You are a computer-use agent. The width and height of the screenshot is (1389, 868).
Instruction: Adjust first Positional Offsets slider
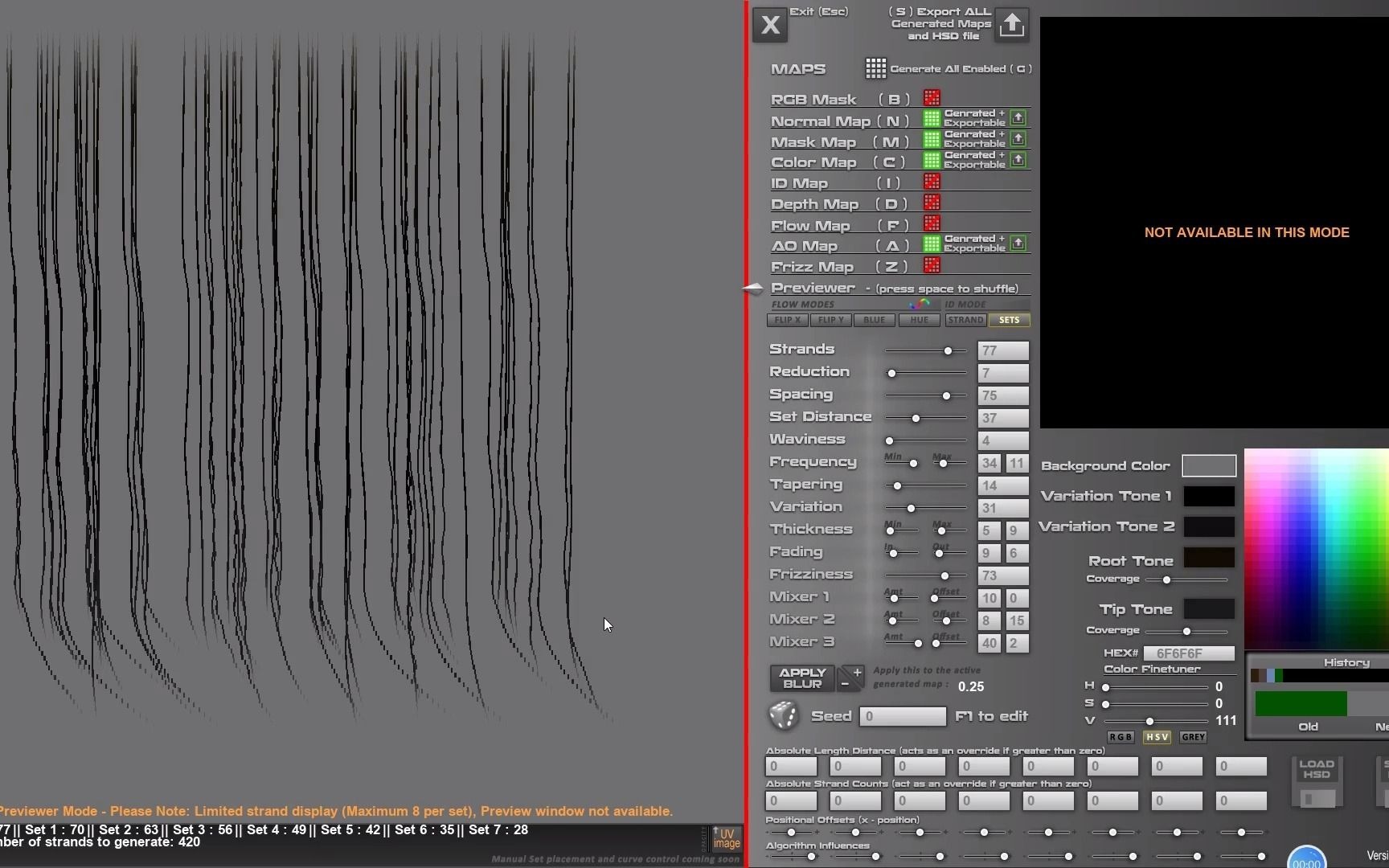[792, 833]
